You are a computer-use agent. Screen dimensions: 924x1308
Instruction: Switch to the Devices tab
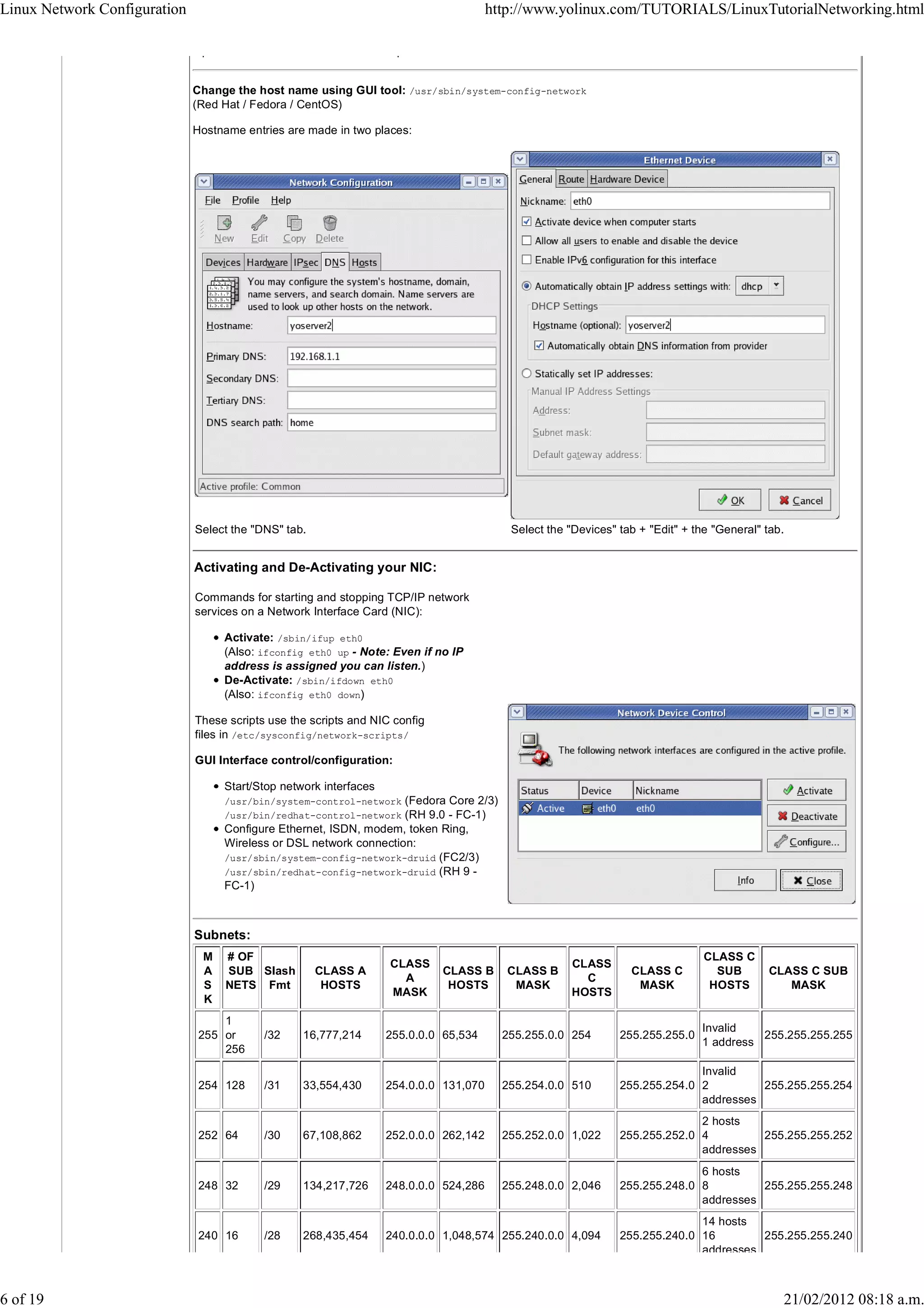pyautogui.click(x=223, y=263)
